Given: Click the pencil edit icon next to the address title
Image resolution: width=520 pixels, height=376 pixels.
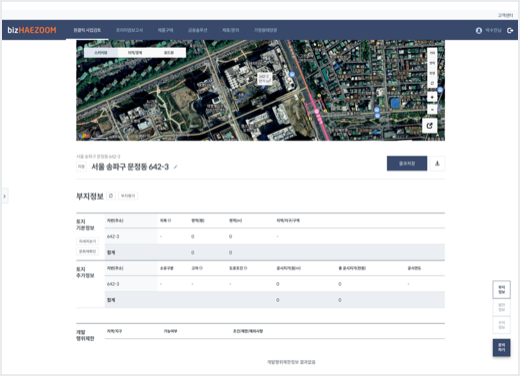Looking at the screenshot, I should point(175,167).
